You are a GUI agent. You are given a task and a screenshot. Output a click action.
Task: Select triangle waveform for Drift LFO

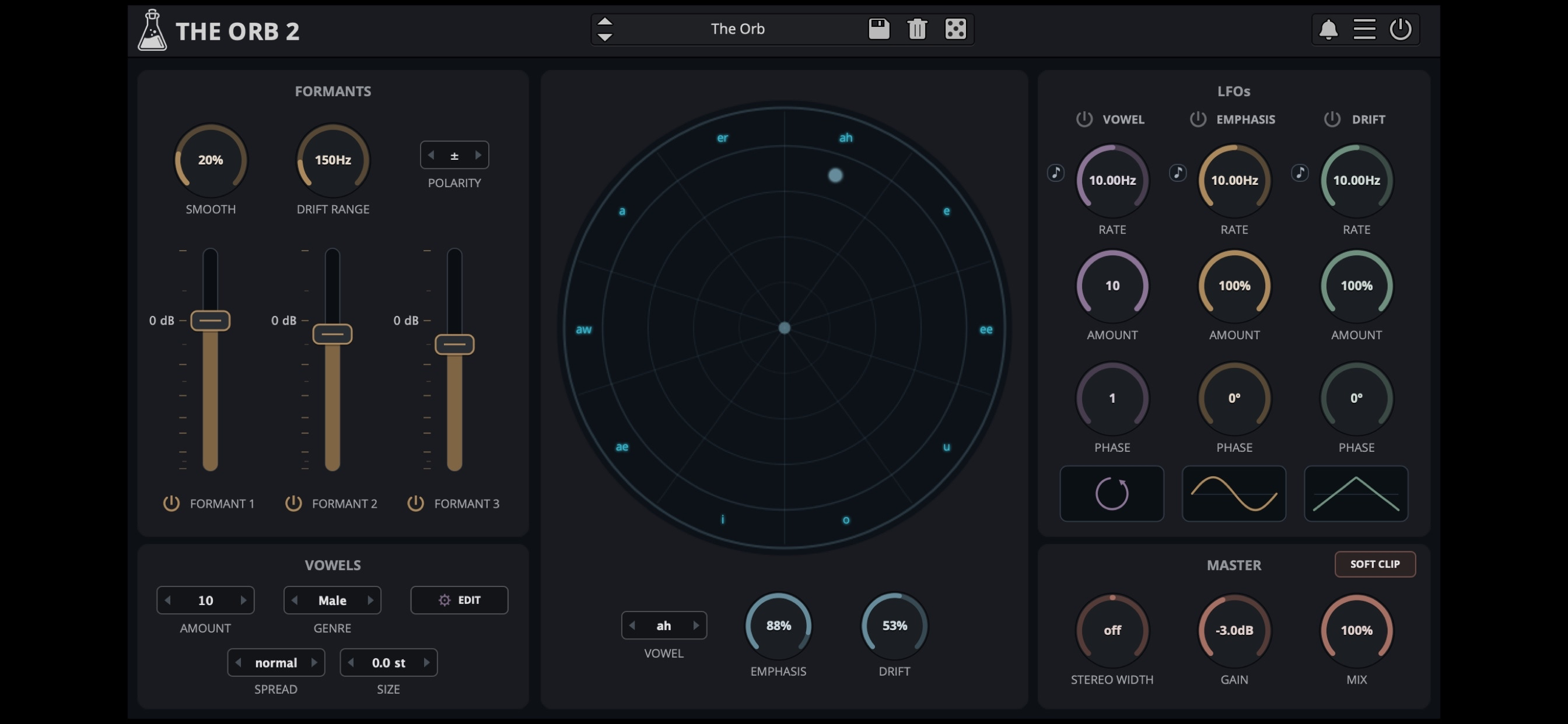coord(1356,493)
